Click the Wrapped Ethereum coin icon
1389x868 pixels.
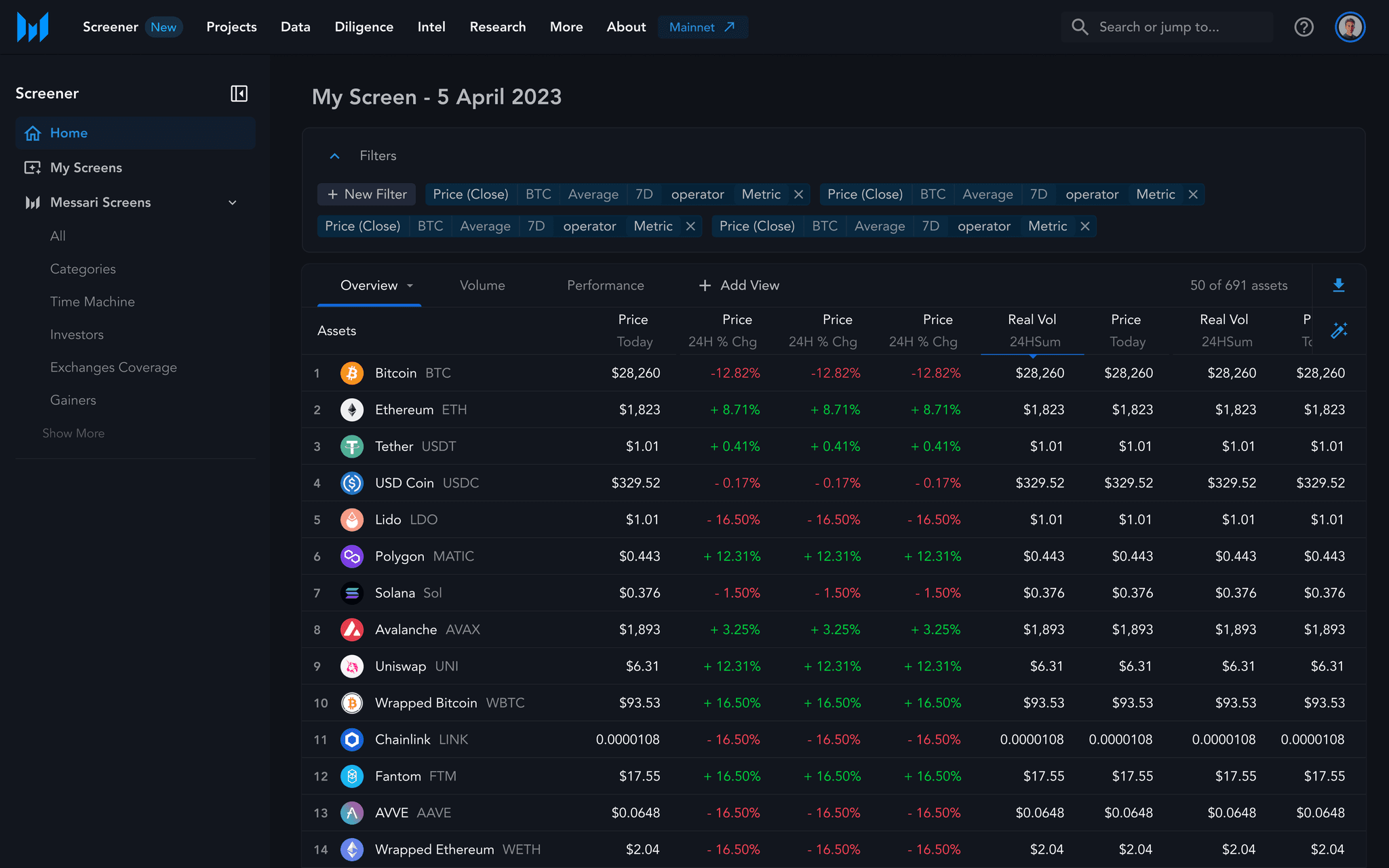[352, 849]
